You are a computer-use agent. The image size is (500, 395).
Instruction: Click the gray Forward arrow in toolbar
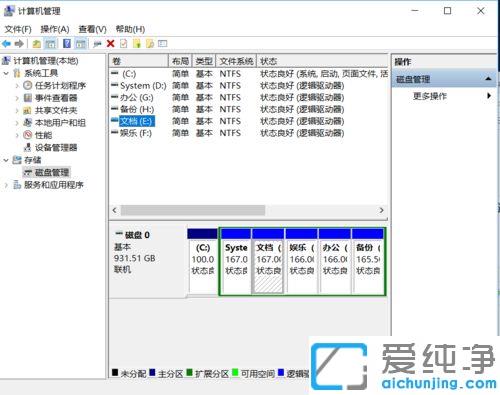pos(19,44)
